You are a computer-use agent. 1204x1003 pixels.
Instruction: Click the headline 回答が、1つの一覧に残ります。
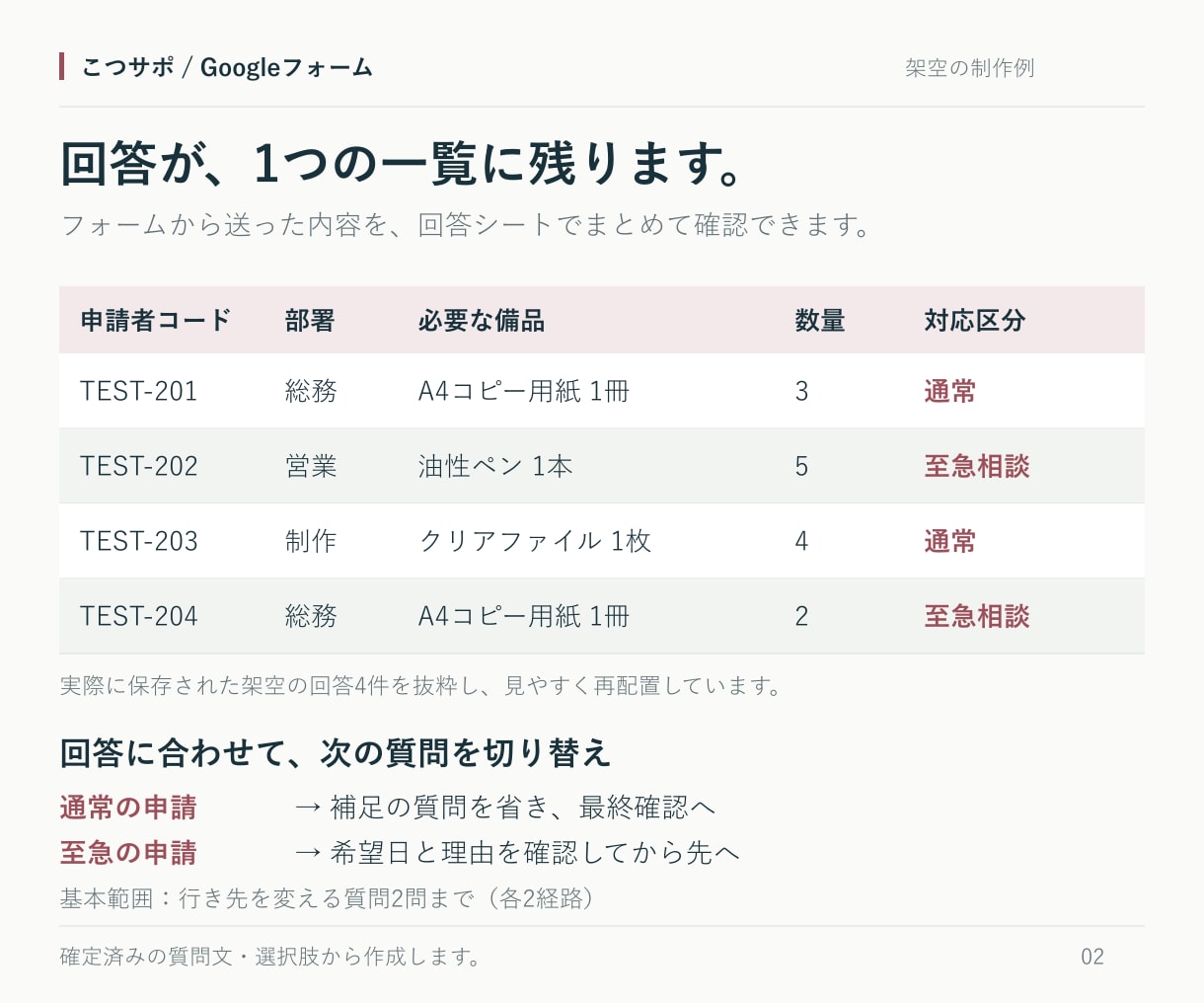coord(403,164)
